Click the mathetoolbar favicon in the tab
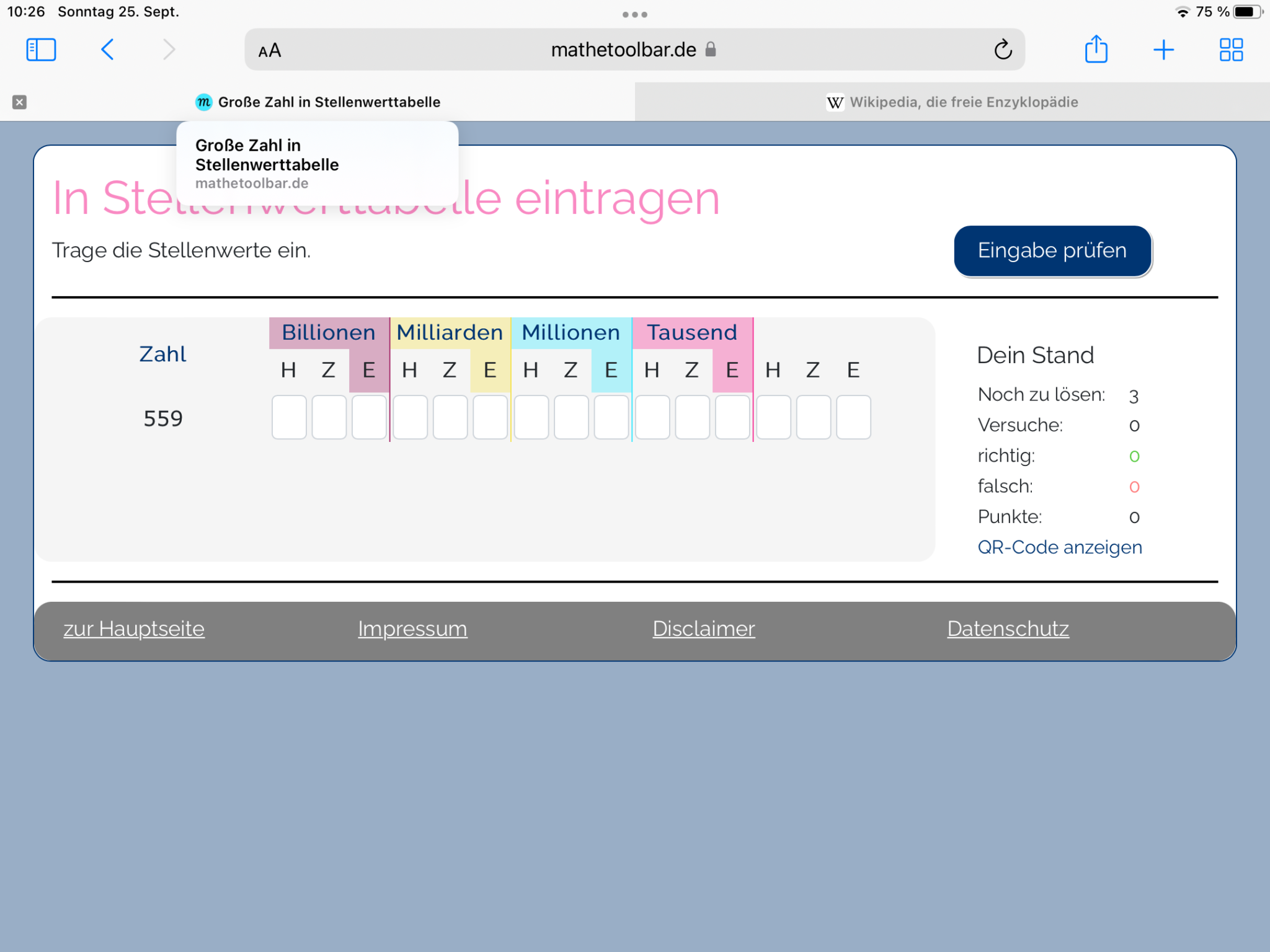 pos(203,102)
